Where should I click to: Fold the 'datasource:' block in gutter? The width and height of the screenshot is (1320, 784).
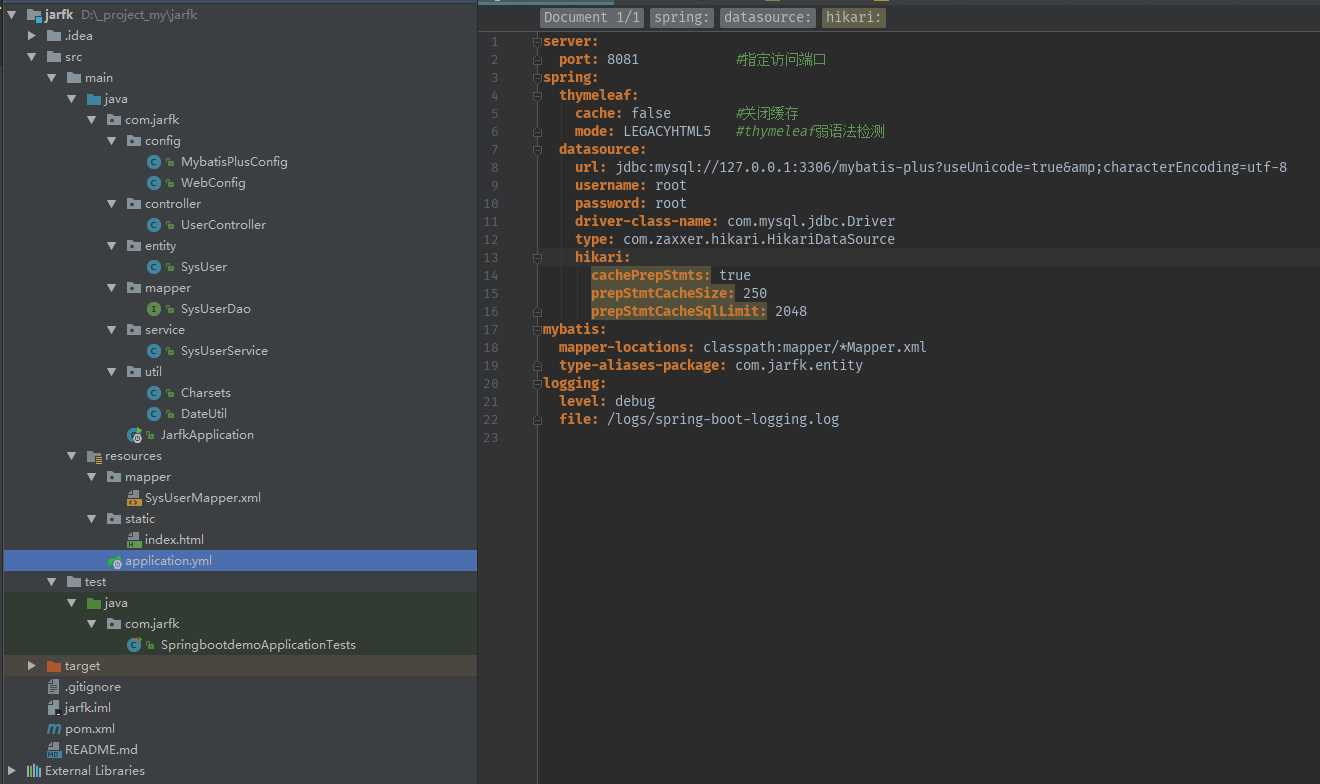537,150
